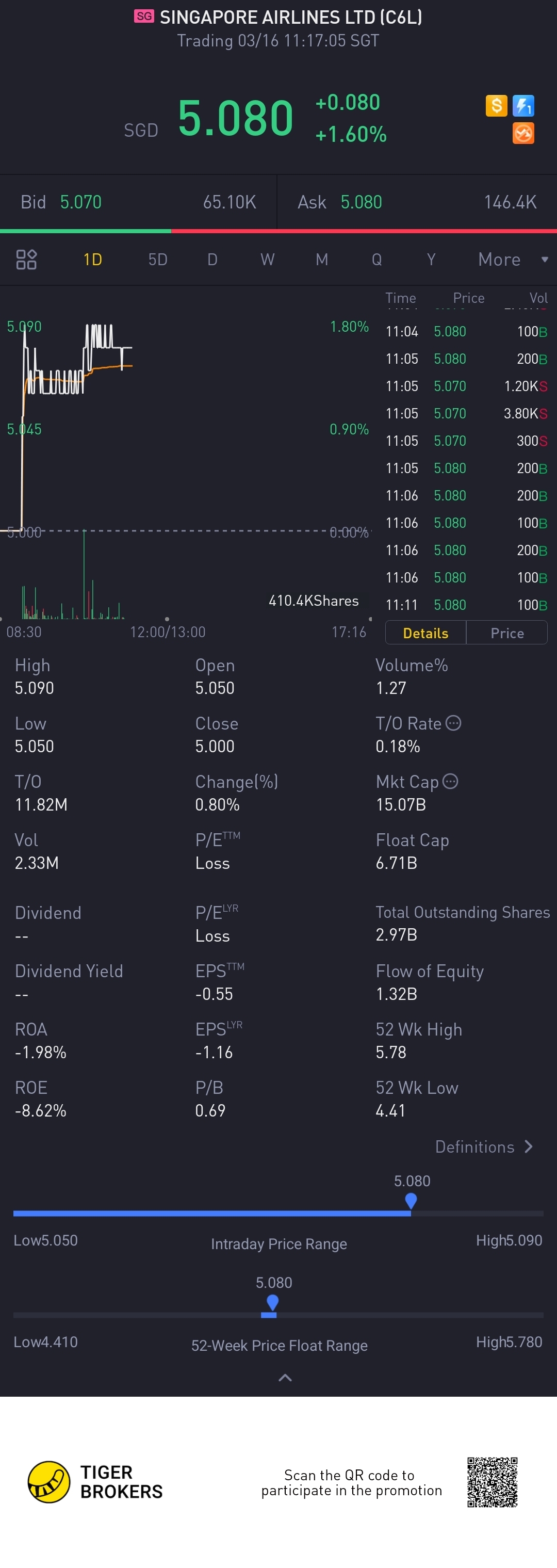Screen dimensions: 557x1568
Task: Switch to the M monthly chart
Action: click(322, 260)
